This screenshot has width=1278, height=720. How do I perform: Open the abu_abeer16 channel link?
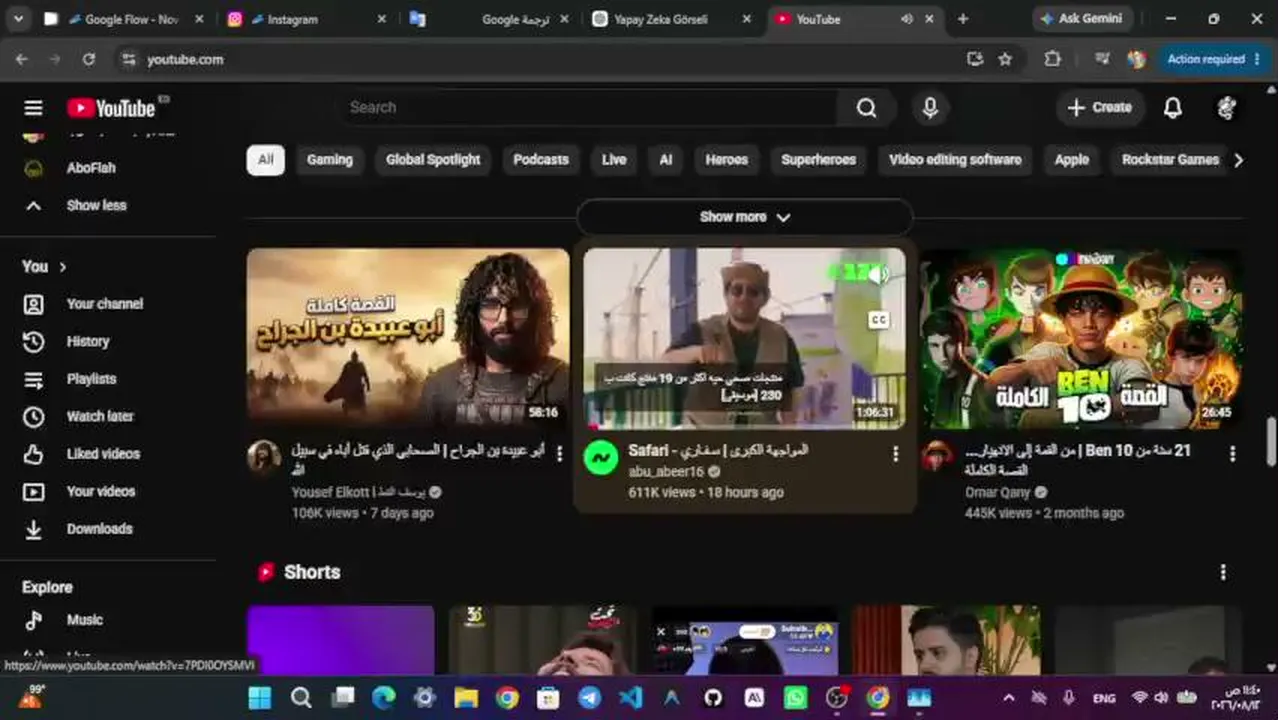click(666, 471)
